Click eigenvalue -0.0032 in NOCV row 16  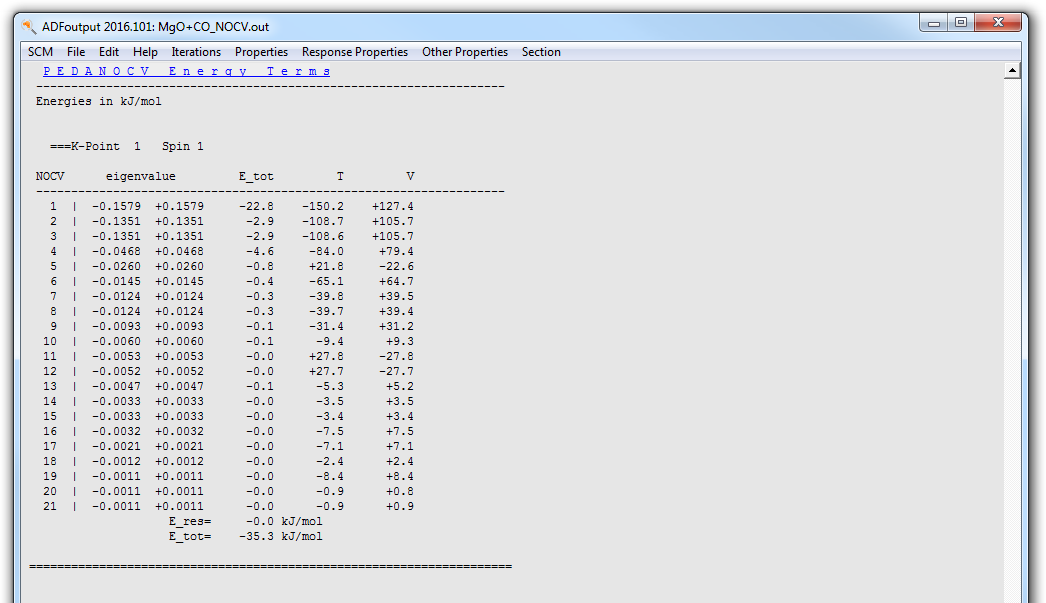(116, 432)
